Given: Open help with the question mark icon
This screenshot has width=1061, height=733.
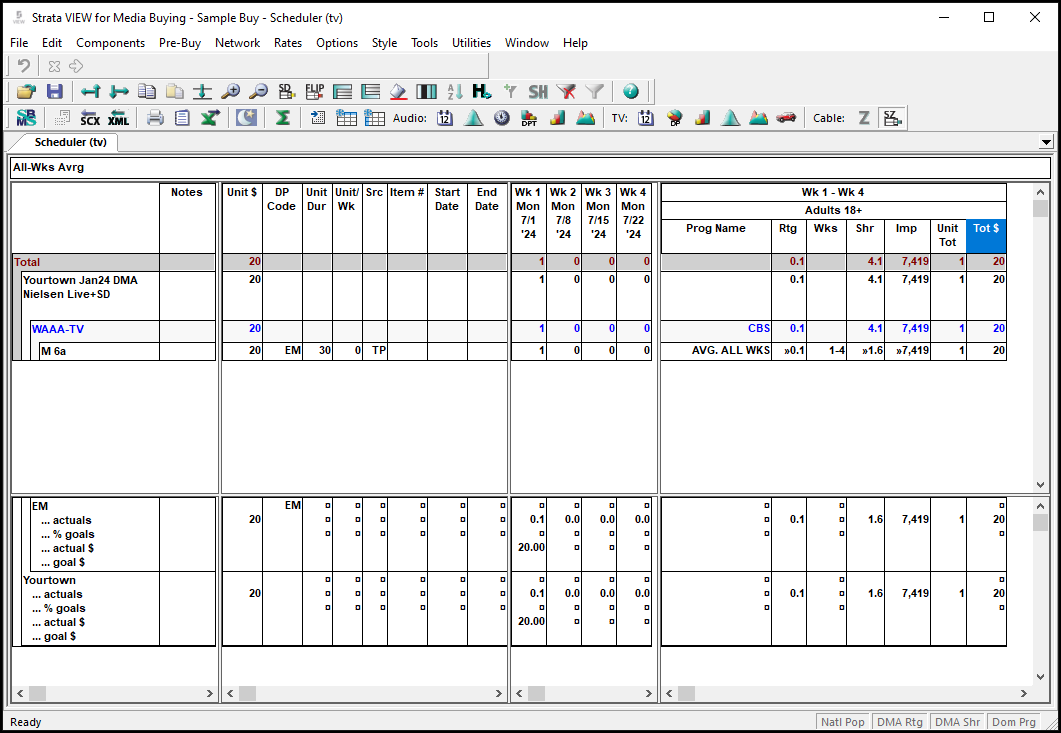Looking at the screenshot, I should click(631, 91).
